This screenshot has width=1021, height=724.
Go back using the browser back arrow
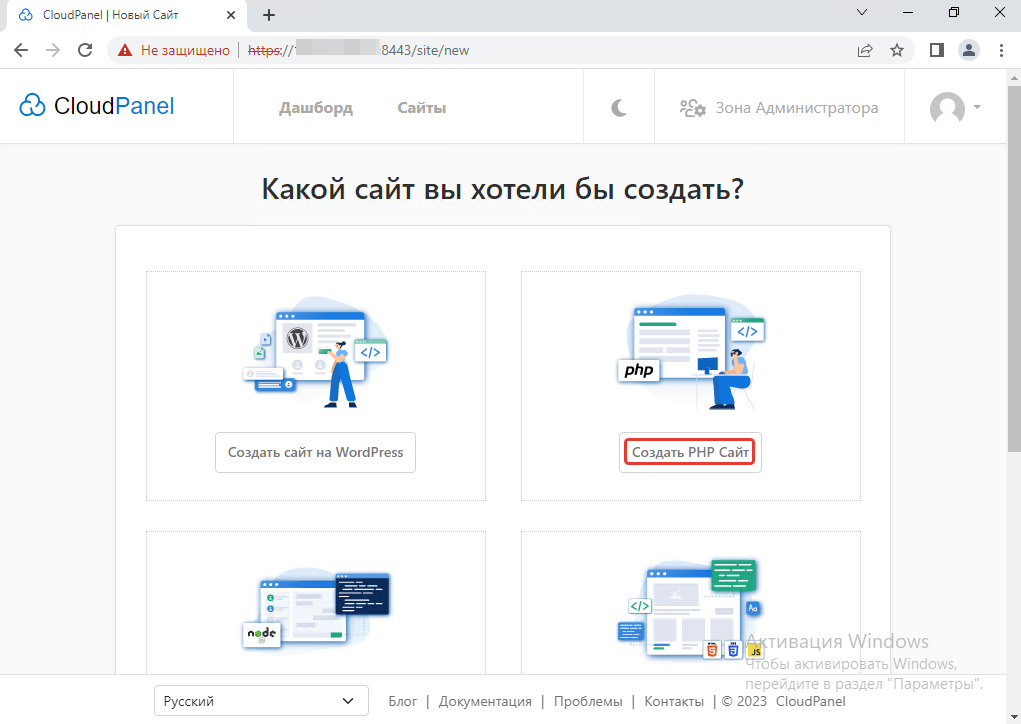click(x=21, y=50)
